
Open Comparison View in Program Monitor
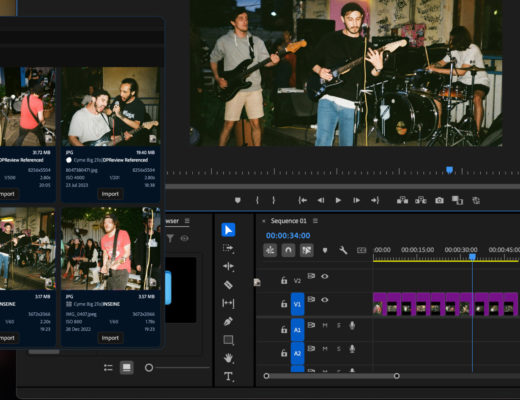pyautogui.click(x=457, y=200)
